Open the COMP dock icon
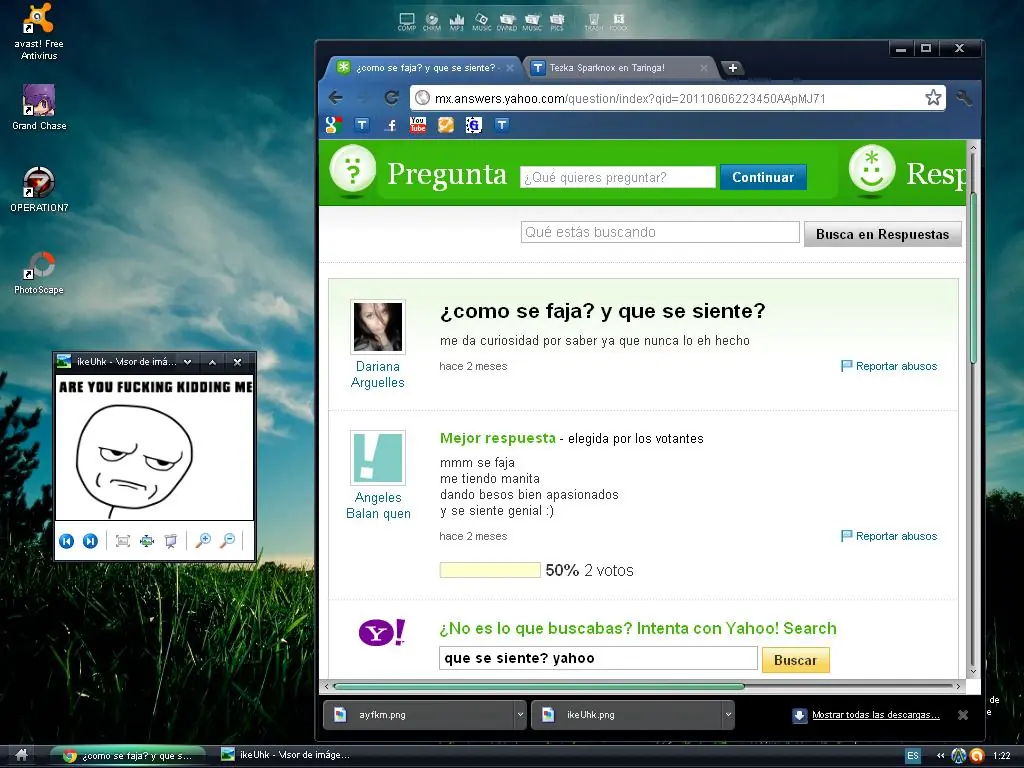The image size is (1024, 768). [406, 22]
